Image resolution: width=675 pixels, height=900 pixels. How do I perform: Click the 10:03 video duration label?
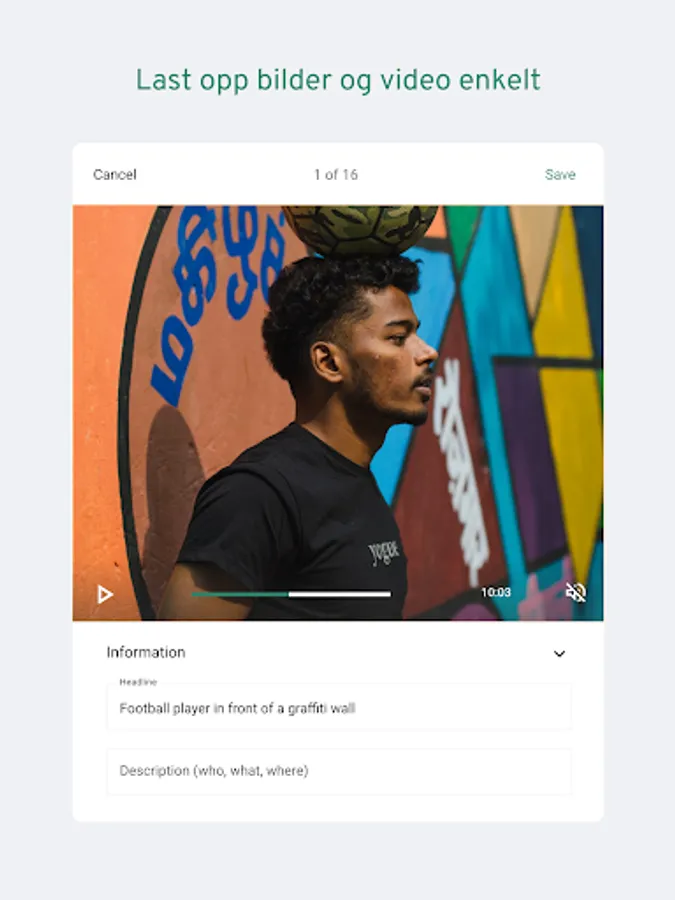496,592
